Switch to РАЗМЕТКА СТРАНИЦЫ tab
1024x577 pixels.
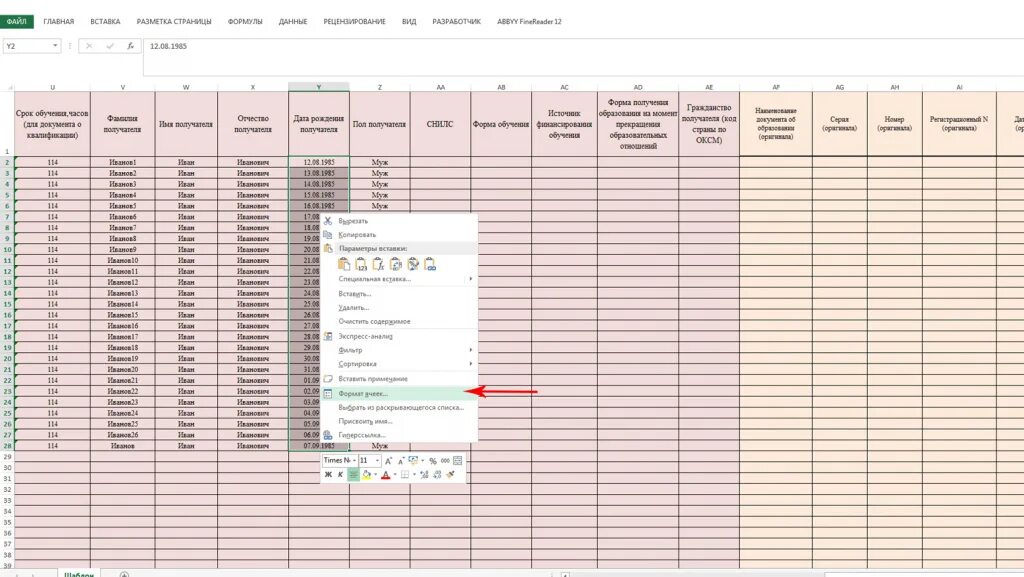(x=174, y=22)
